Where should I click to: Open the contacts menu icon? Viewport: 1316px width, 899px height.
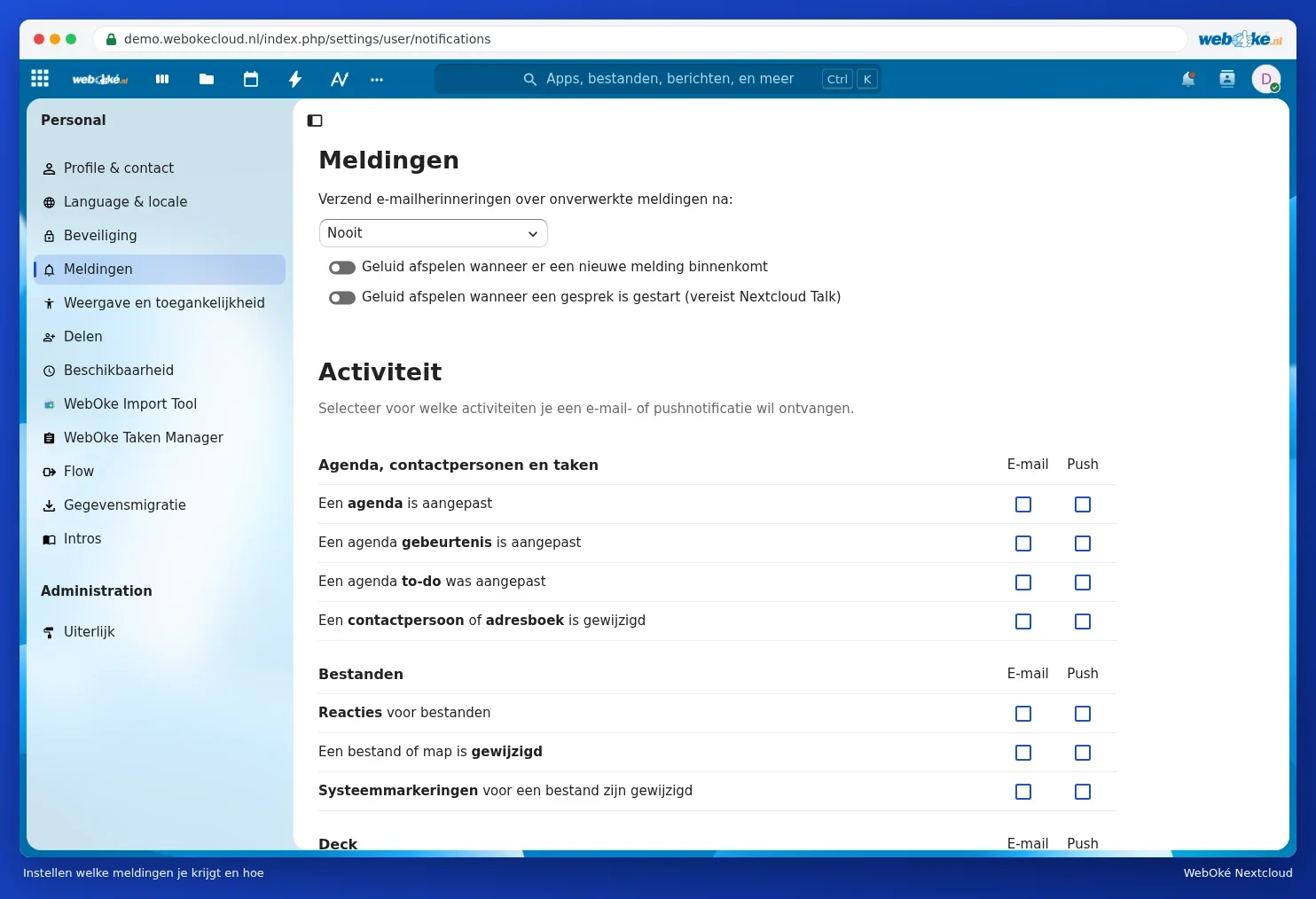click(x=1227, y=79)
